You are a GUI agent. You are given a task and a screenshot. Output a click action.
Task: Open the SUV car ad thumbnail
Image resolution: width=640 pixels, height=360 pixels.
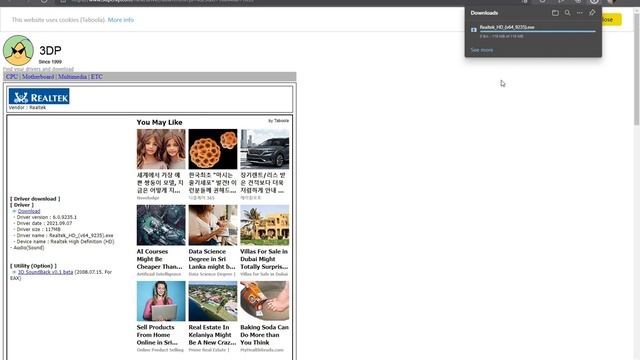click(264, 149)
